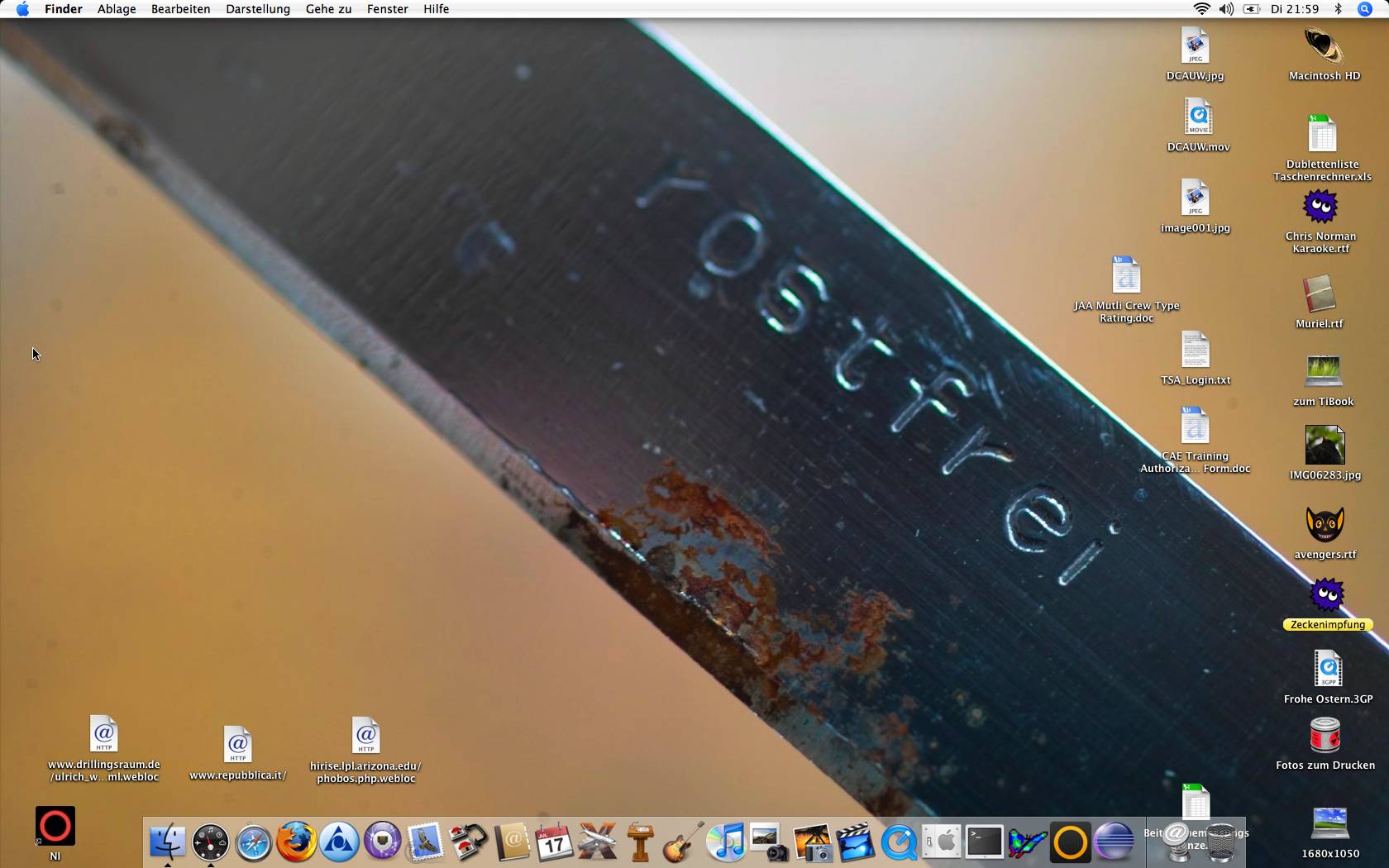Launch Dashboard from the dock

(210, 842)
